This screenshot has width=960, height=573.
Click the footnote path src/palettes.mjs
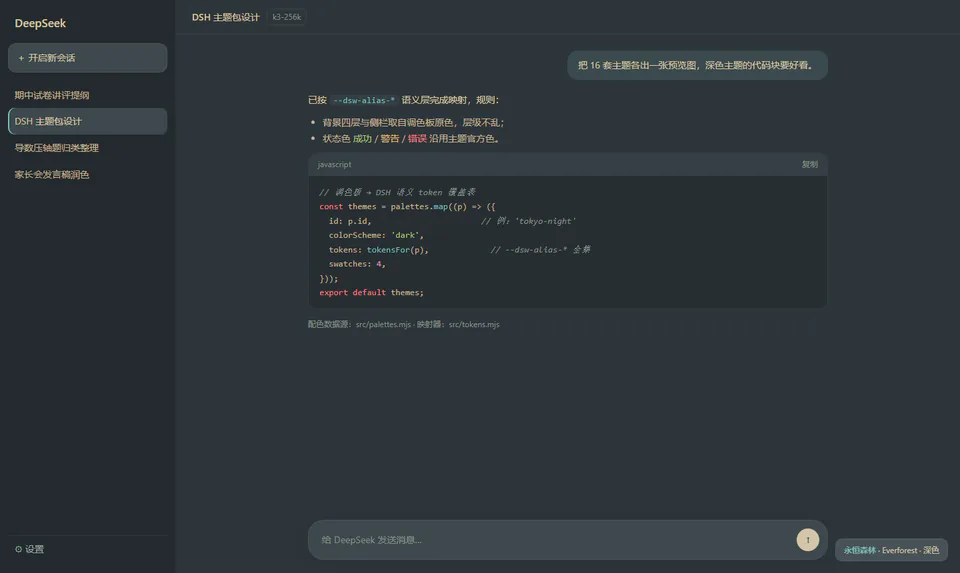point(383,324)
